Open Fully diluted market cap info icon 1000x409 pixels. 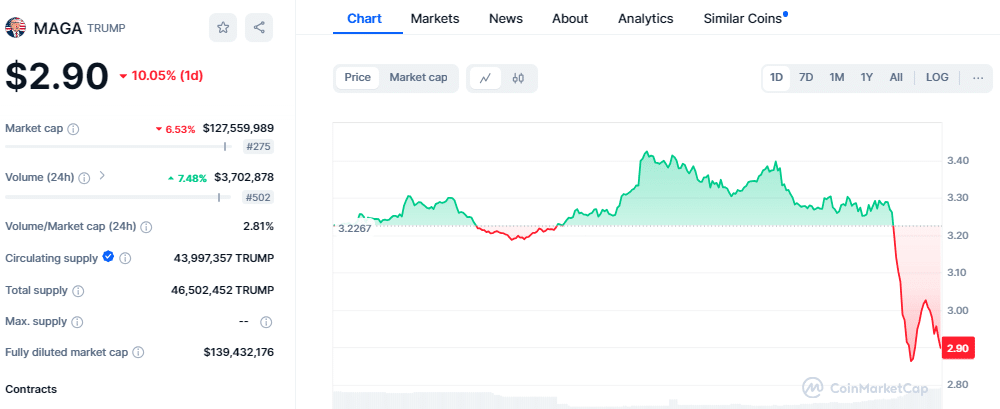tap(138, 352)
